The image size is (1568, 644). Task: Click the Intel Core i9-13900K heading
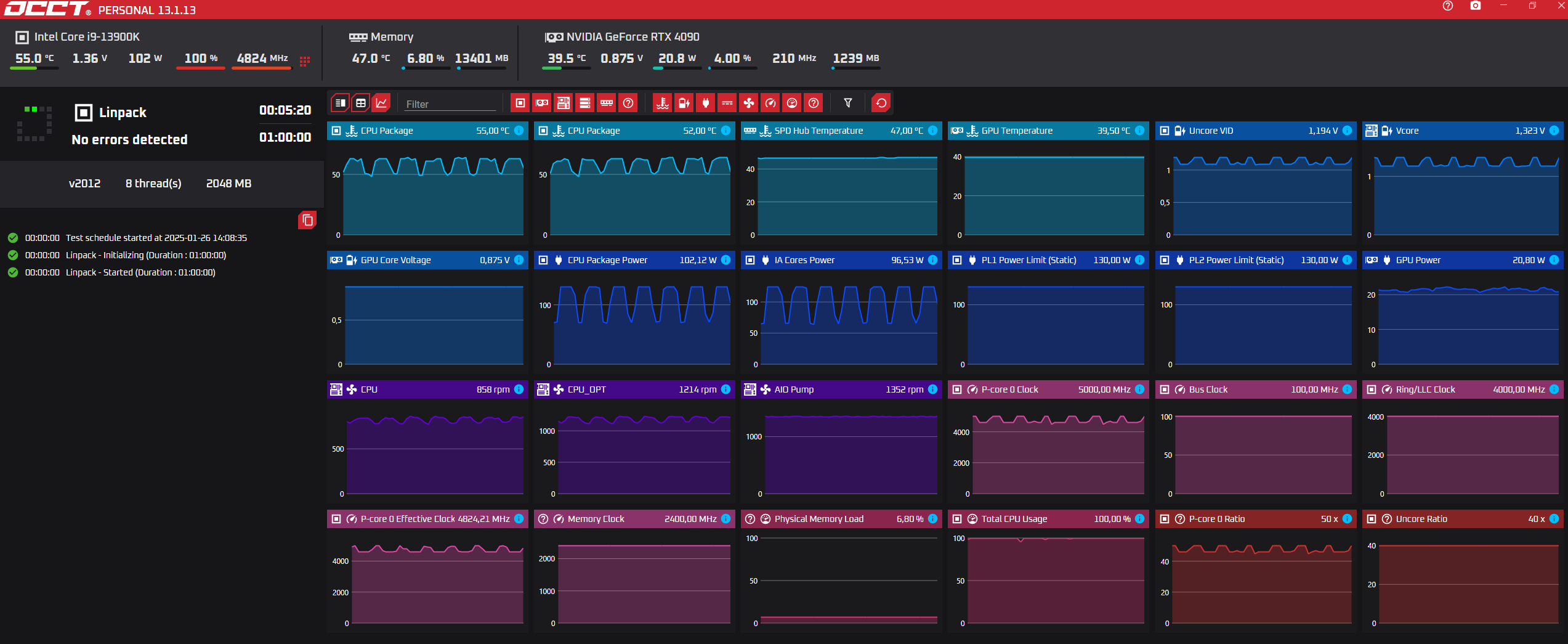tap(87, 37)
